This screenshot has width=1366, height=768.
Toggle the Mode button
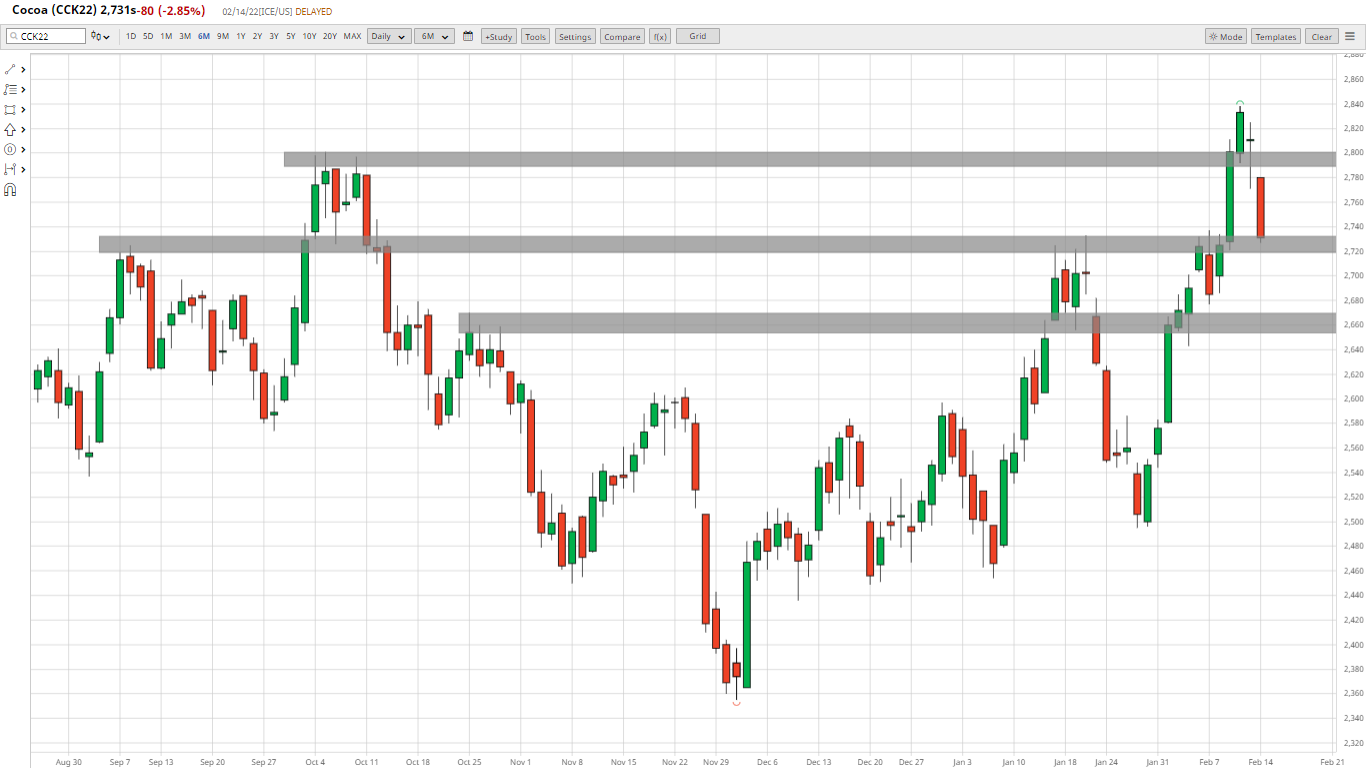pos(1225,36)
